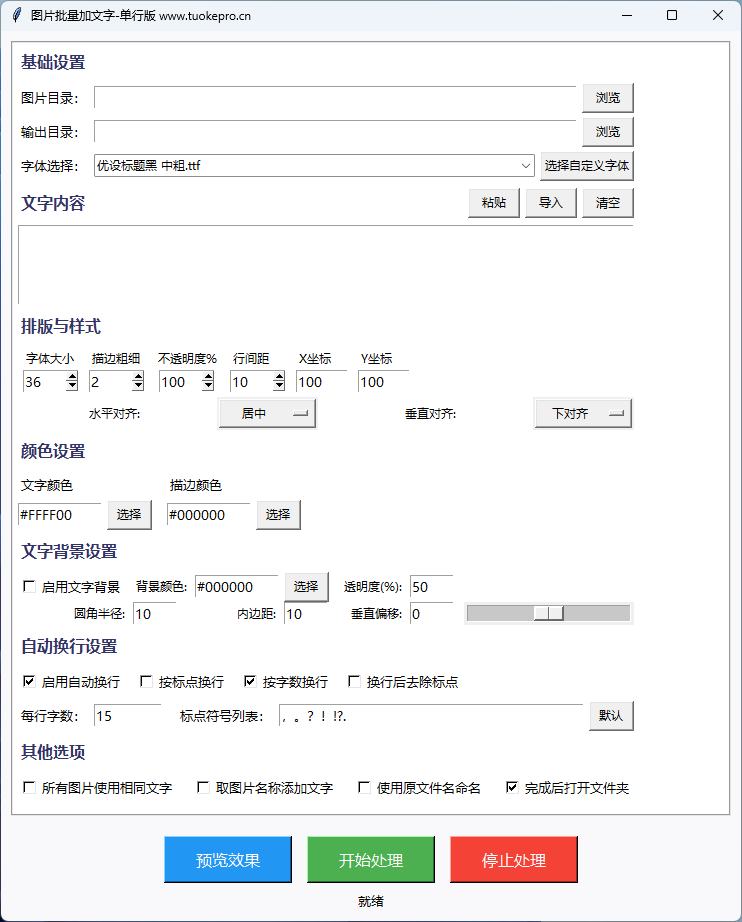Screen dimensions: 742x922
Task: Click 选择自定义字体 button
Action: pyautogui.click(x=587, y=165)
